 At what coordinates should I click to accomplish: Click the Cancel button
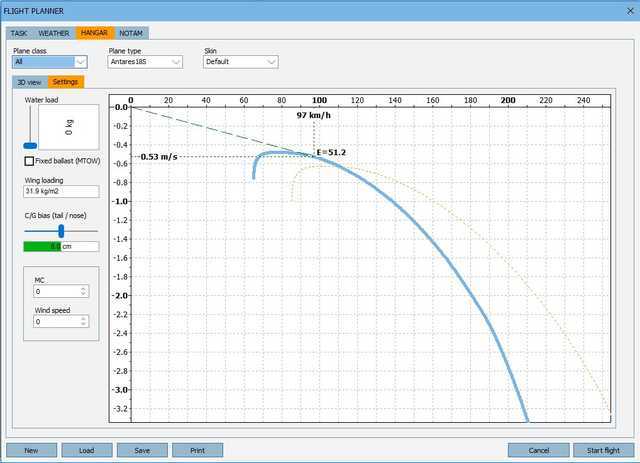(539, 450)
